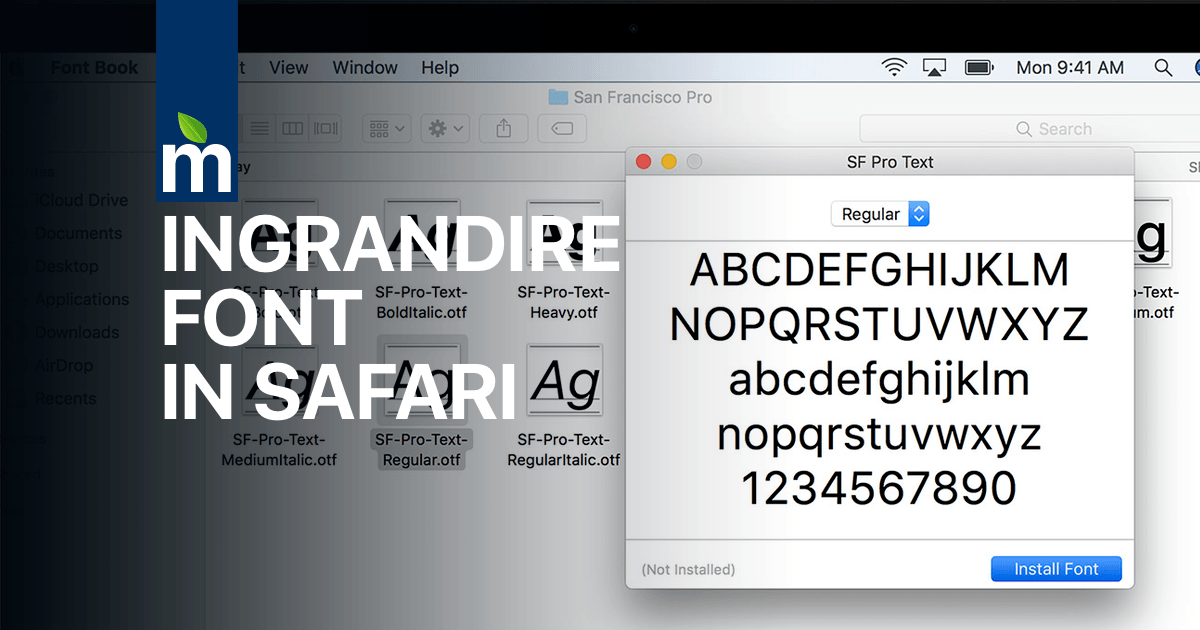Screen dimensions: 1200x630
Task: Switch Finder to column view
Action: pyautogui.click(x=292, y=128)
